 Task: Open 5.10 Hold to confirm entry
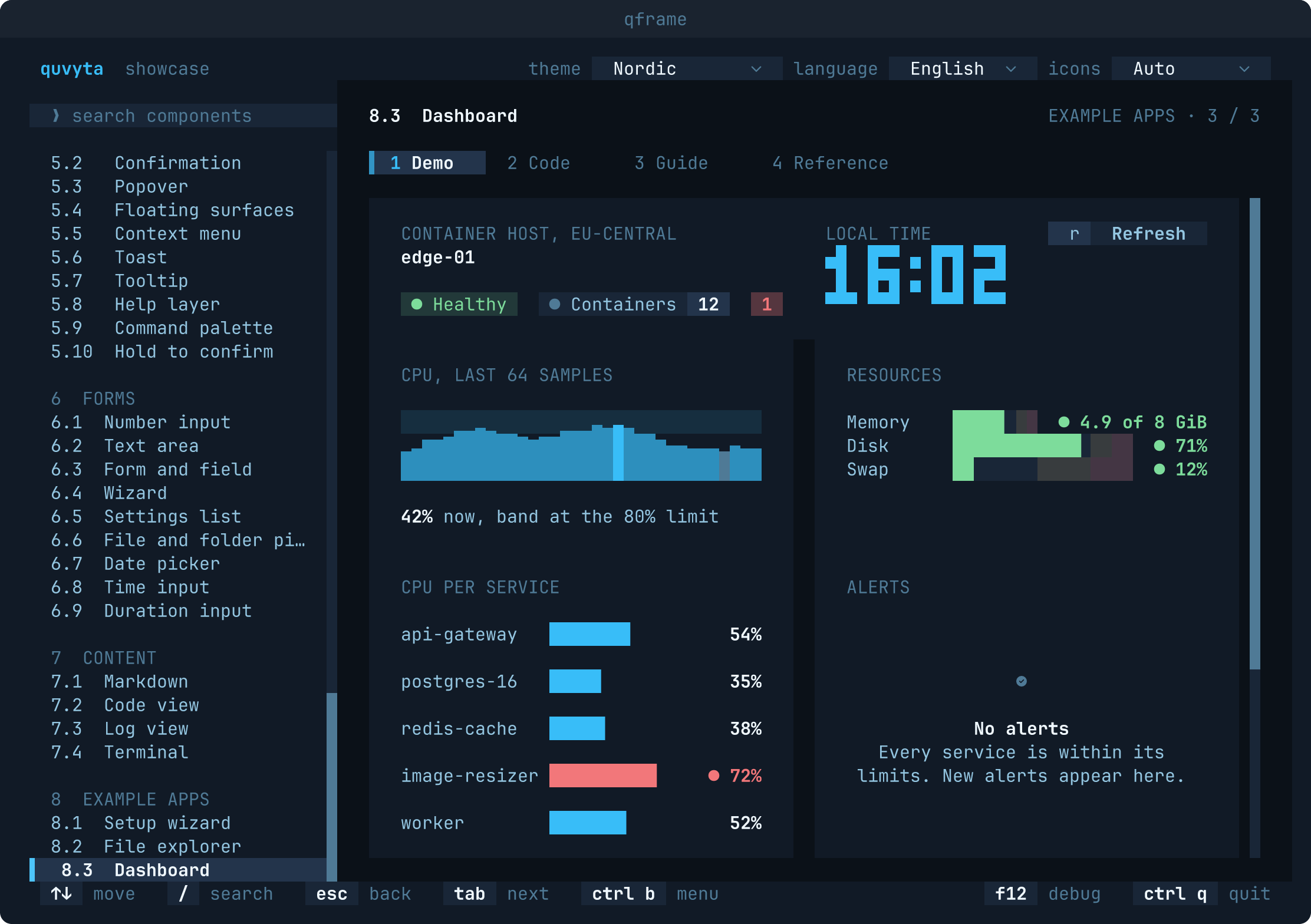(x=178, y=351)
